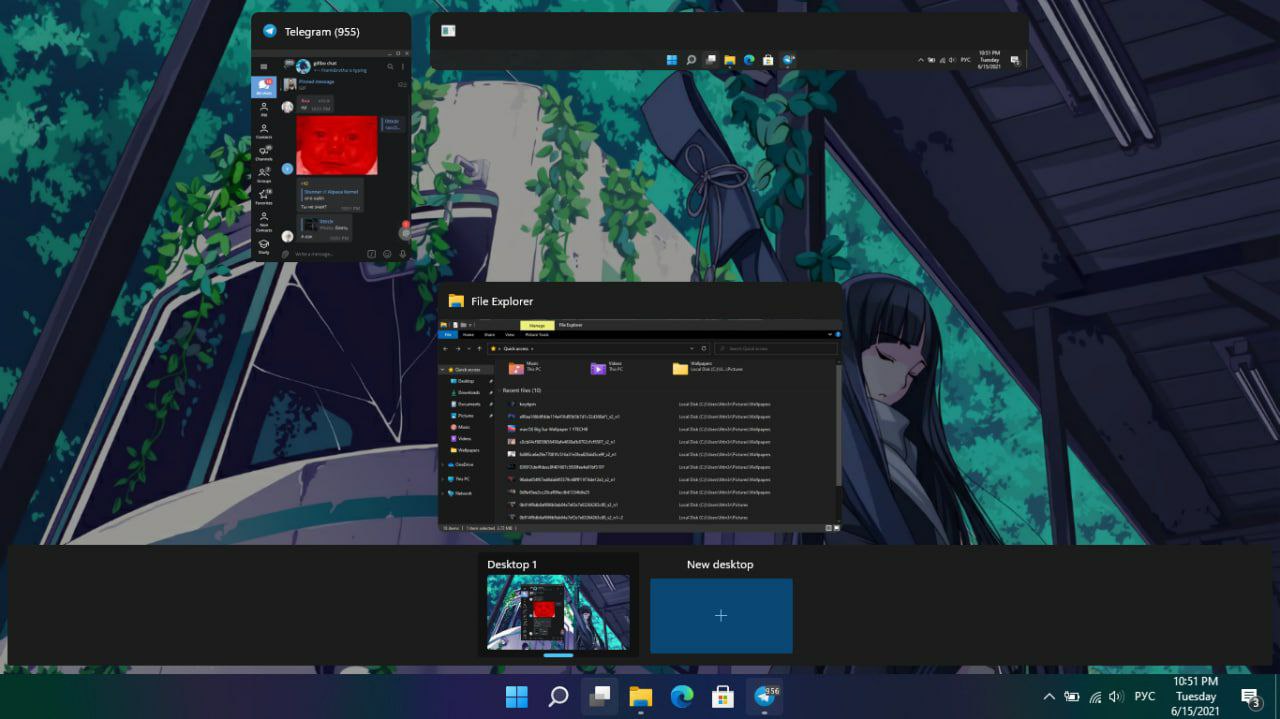Open Telegram from the taskbar
1280x719 pixels.
click(x=765, y=697)
